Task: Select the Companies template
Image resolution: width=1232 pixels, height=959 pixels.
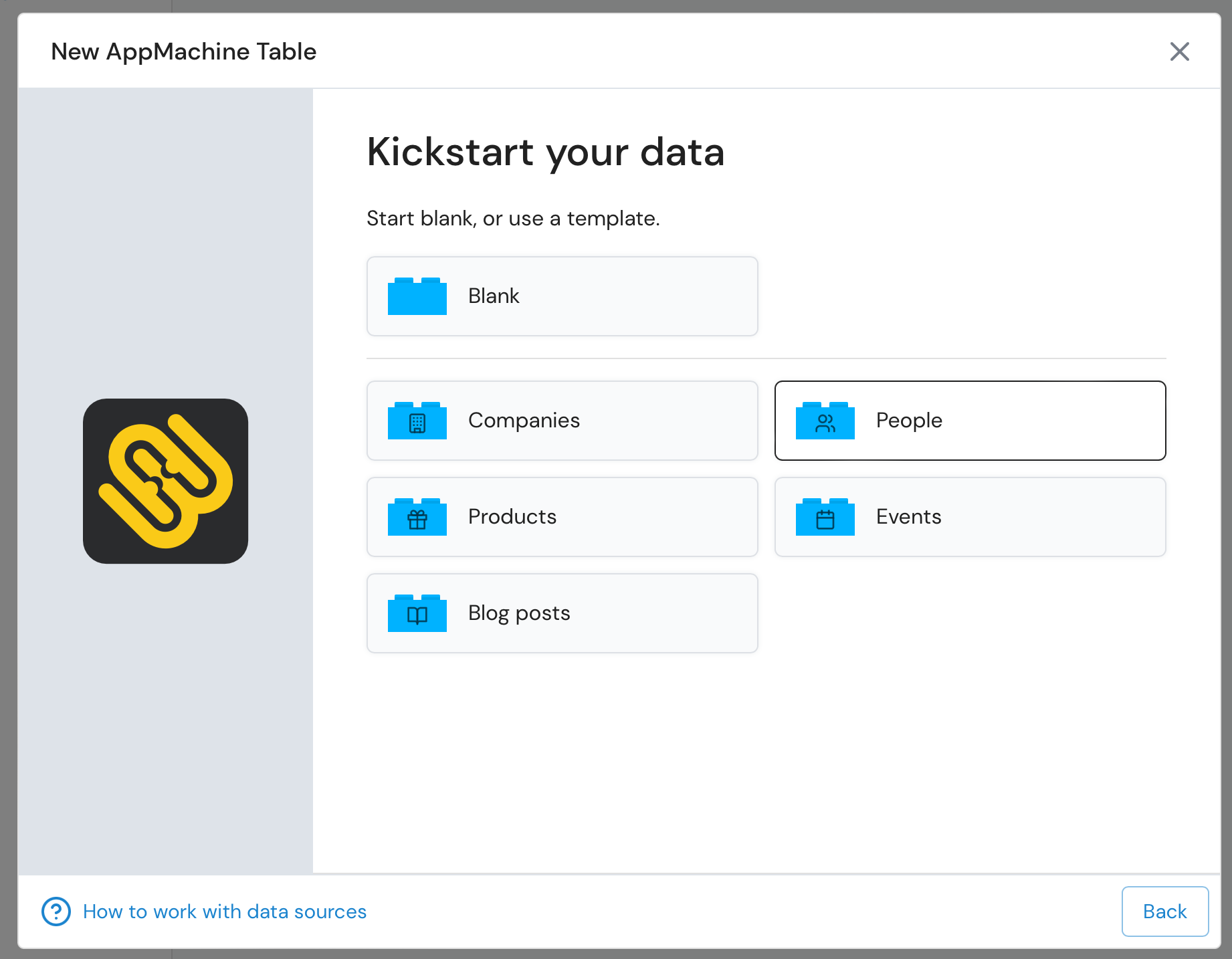Action: [x=562, y=421]
